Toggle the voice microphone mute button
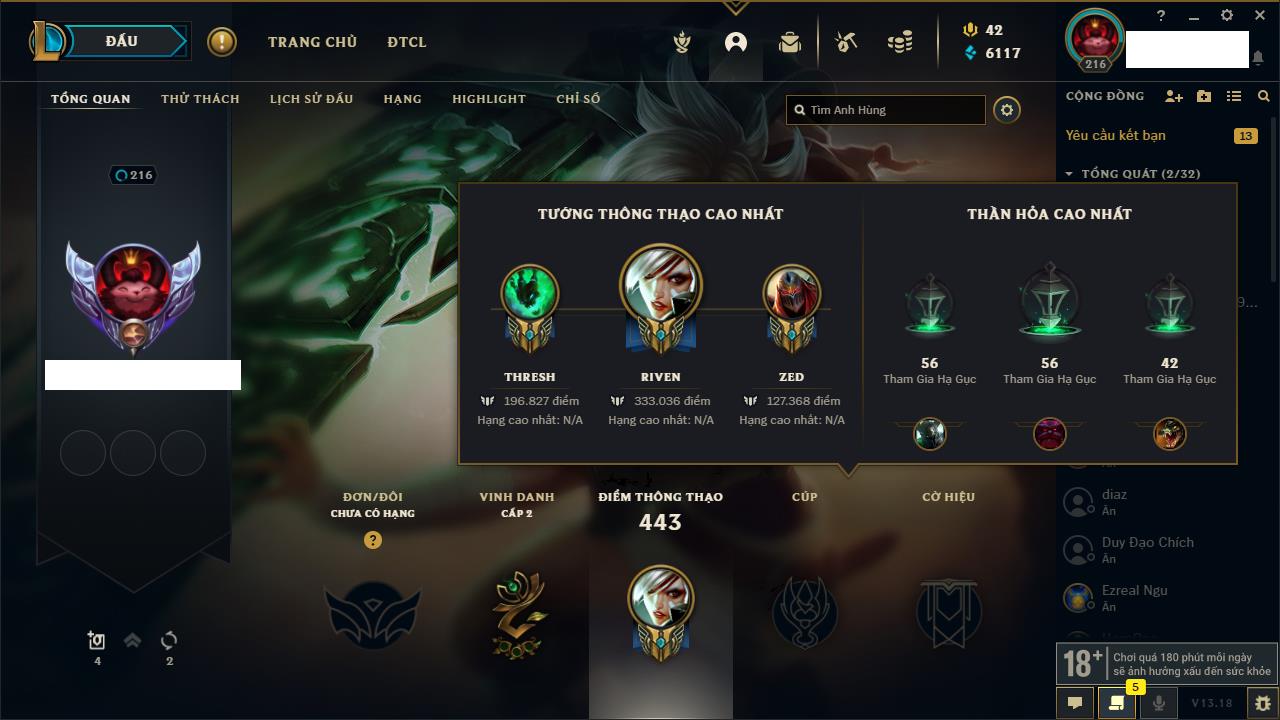Image resolution: width=1280 pixels, height=720 pixels. pos(1158,703)
